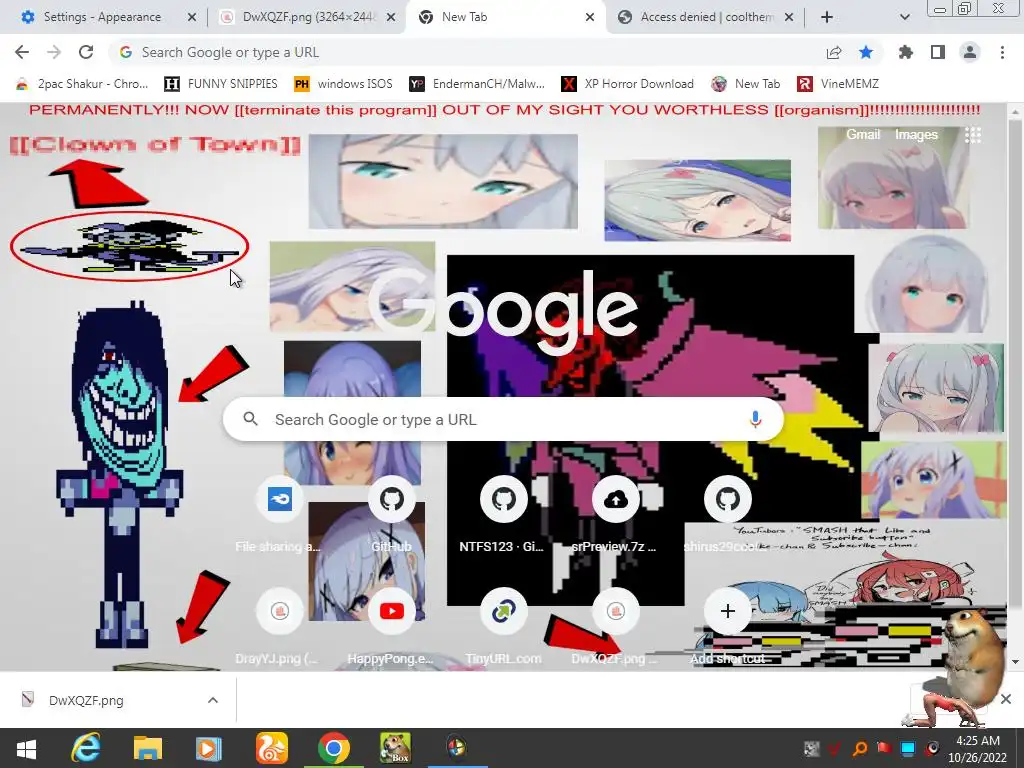Expand DwXQZF.png download options chevron
The image size is (1024, 768).
coord(213,700)
